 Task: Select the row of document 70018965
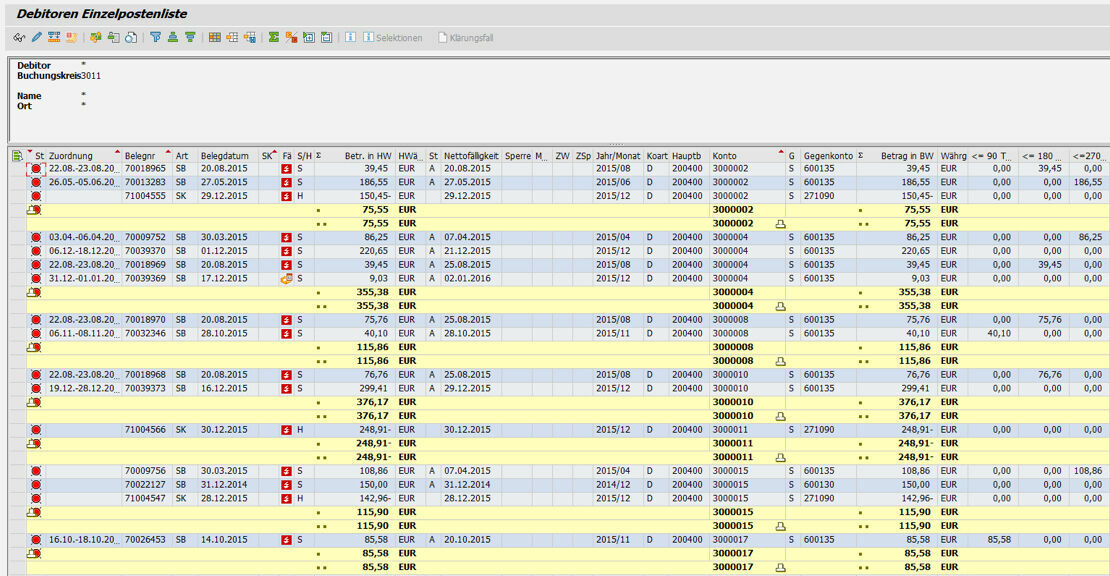click(x=17, y=169)
